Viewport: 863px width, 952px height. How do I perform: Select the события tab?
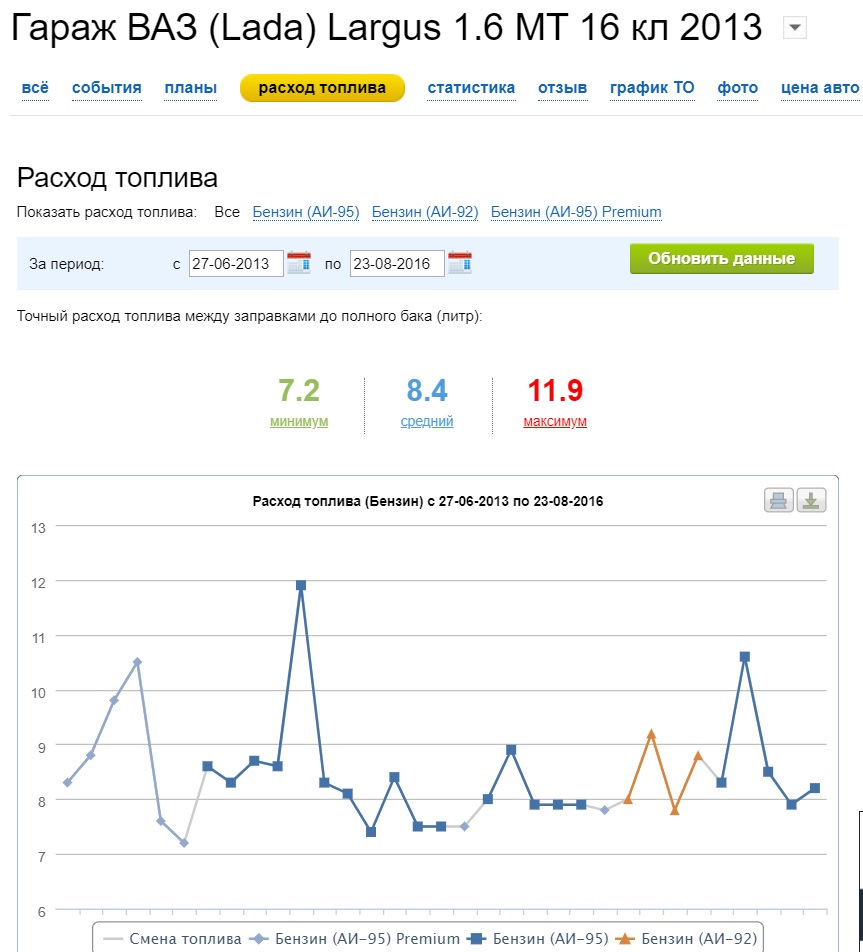(x=106, y=88)
